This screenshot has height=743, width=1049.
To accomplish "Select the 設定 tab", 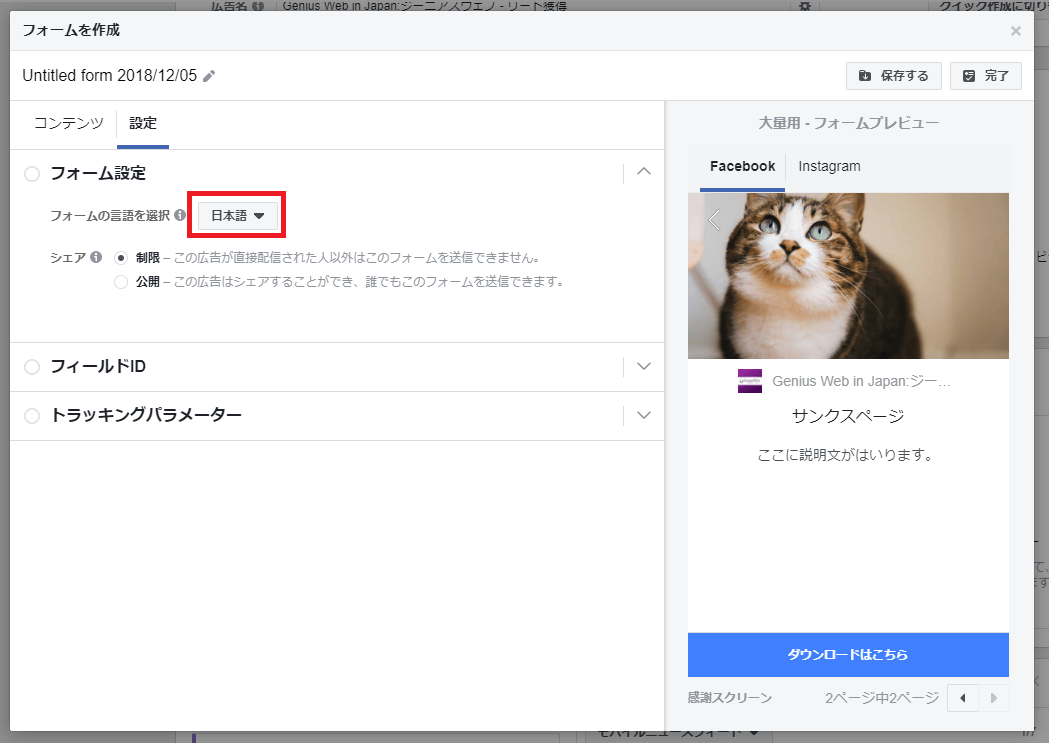I will (x=142, y=123).
